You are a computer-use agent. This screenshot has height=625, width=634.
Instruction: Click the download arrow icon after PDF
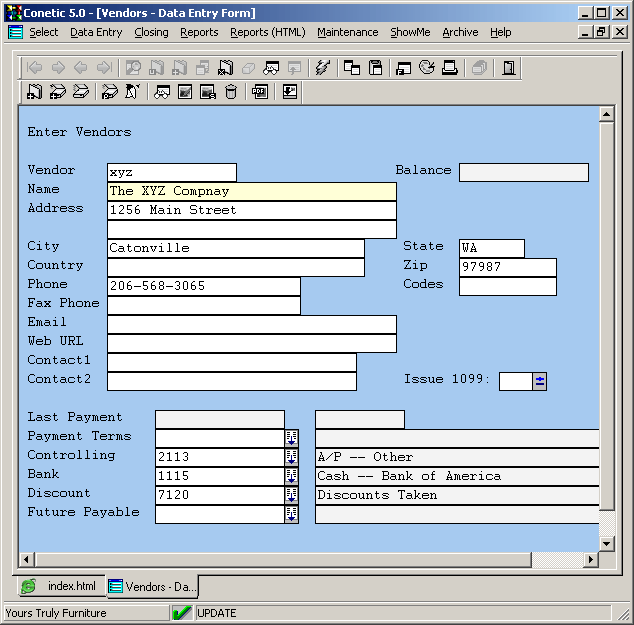290,92
